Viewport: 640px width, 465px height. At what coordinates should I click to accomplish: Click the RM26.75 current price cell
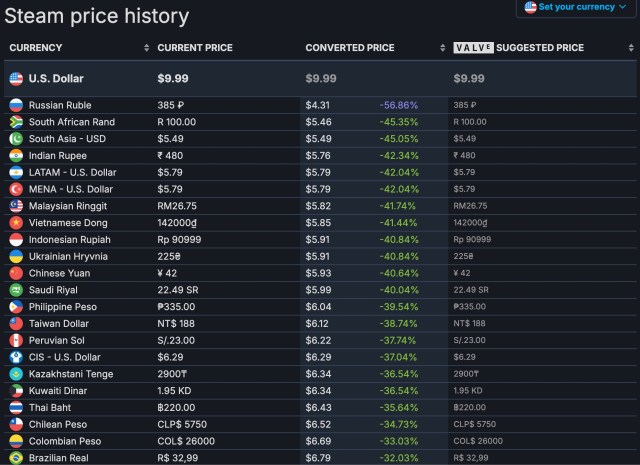(x=177, y=206)
